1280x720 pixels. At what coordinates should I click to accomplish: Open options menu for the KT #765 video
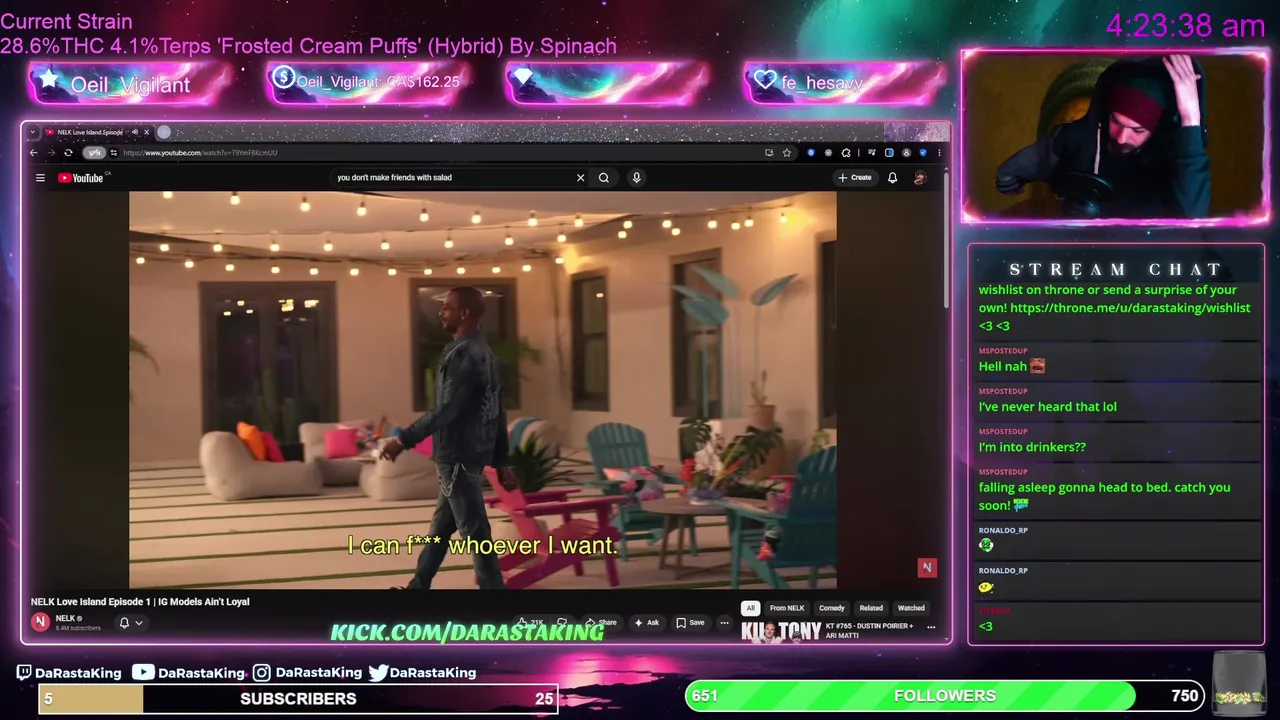(931, 627)
